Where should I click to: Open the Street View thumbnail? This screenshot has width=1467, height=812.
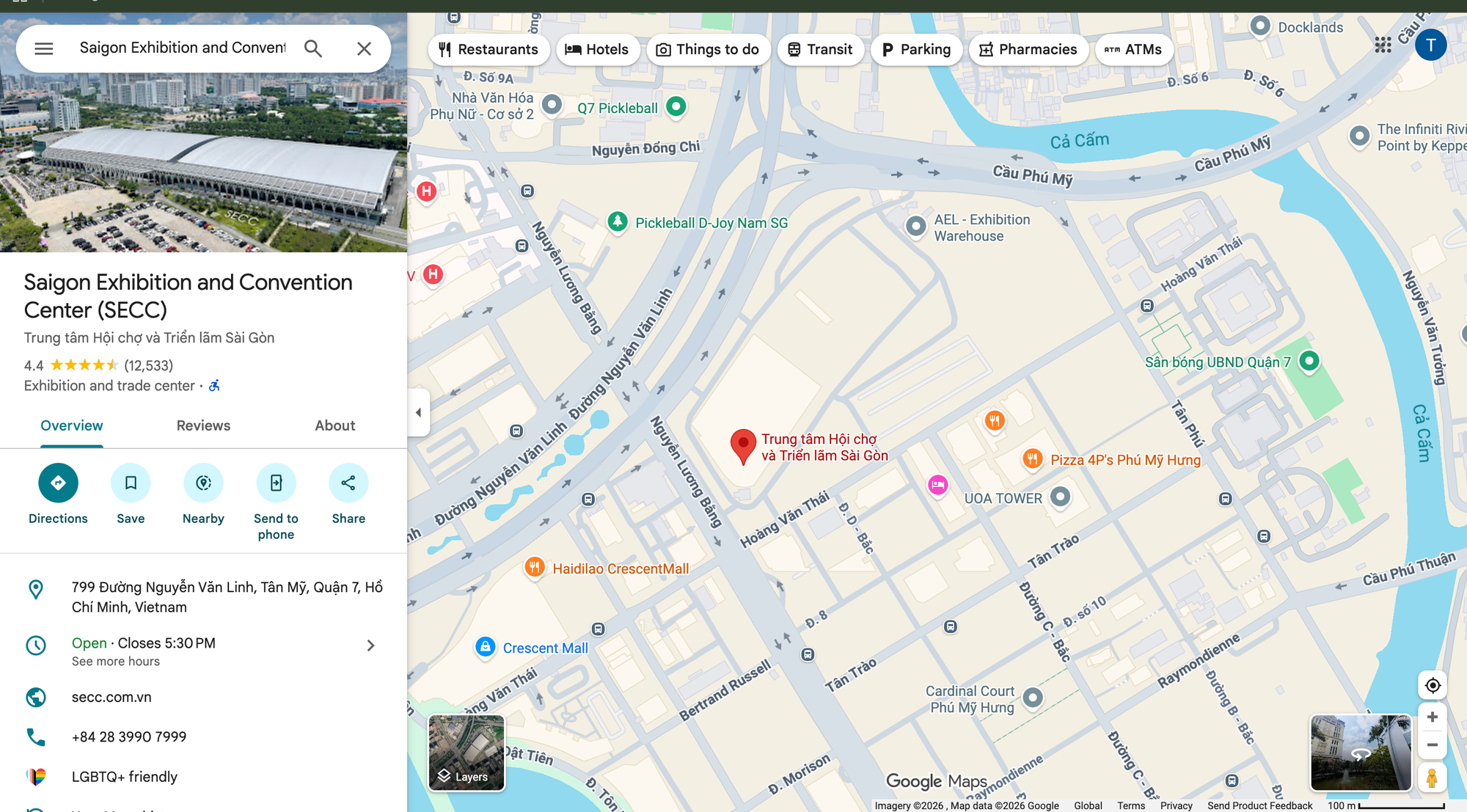1361,753
